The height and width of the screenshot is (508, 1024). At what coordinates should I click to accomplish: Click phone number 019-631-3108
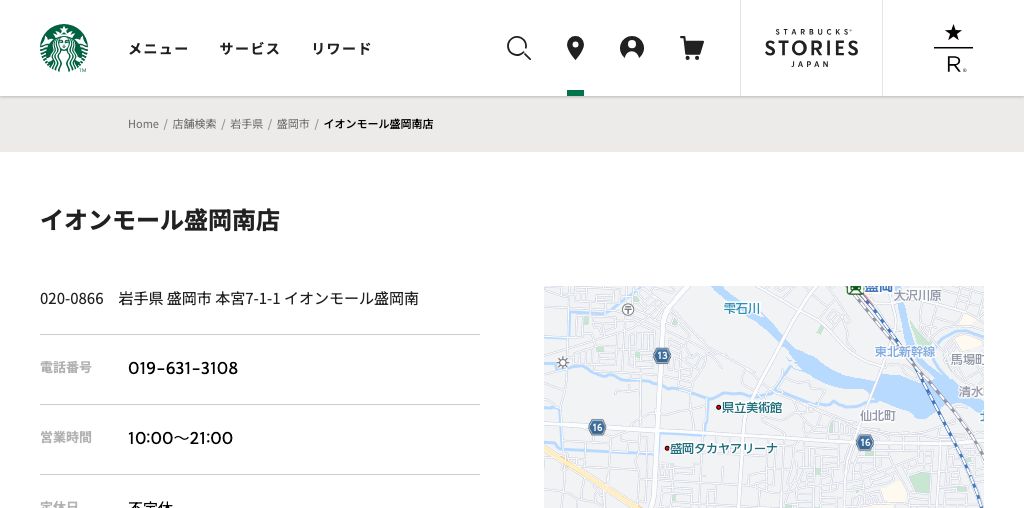[x=183, y=368]
